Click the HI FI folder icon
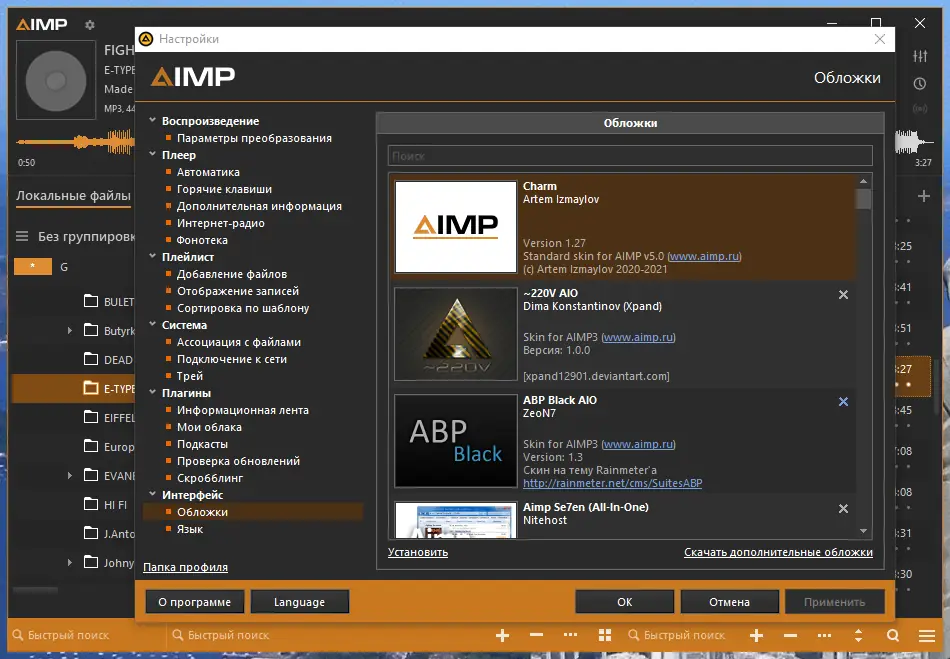Screen dimensions: 950x659 [91, 504]
